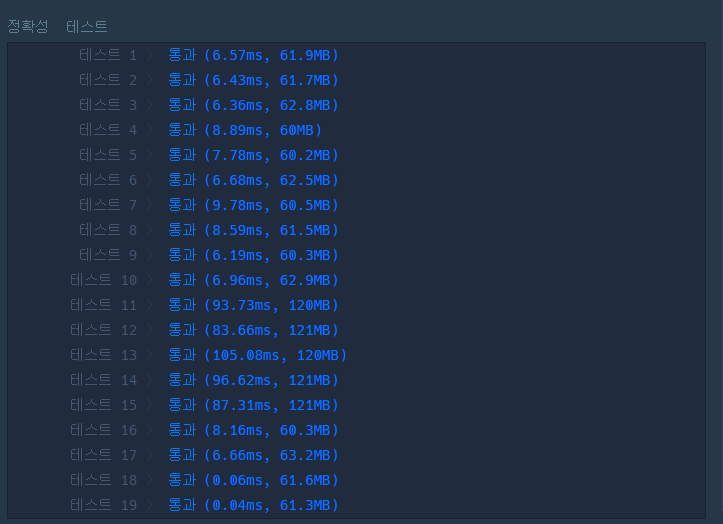Click the result 통과 (83.66ms, 121MB)
Screen dimensions: 723x524
253,329
